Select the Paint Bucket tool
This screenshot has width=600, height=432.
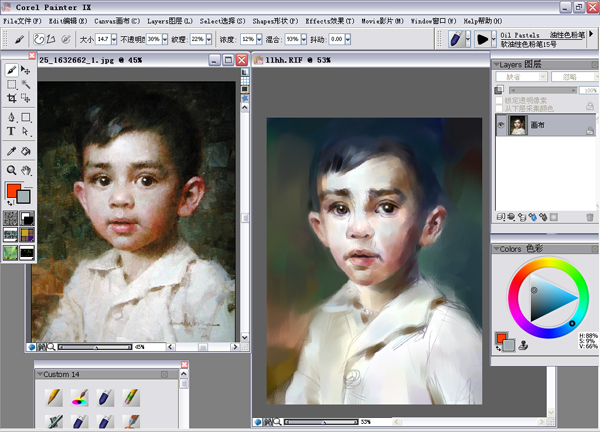[x=26, y=151]
